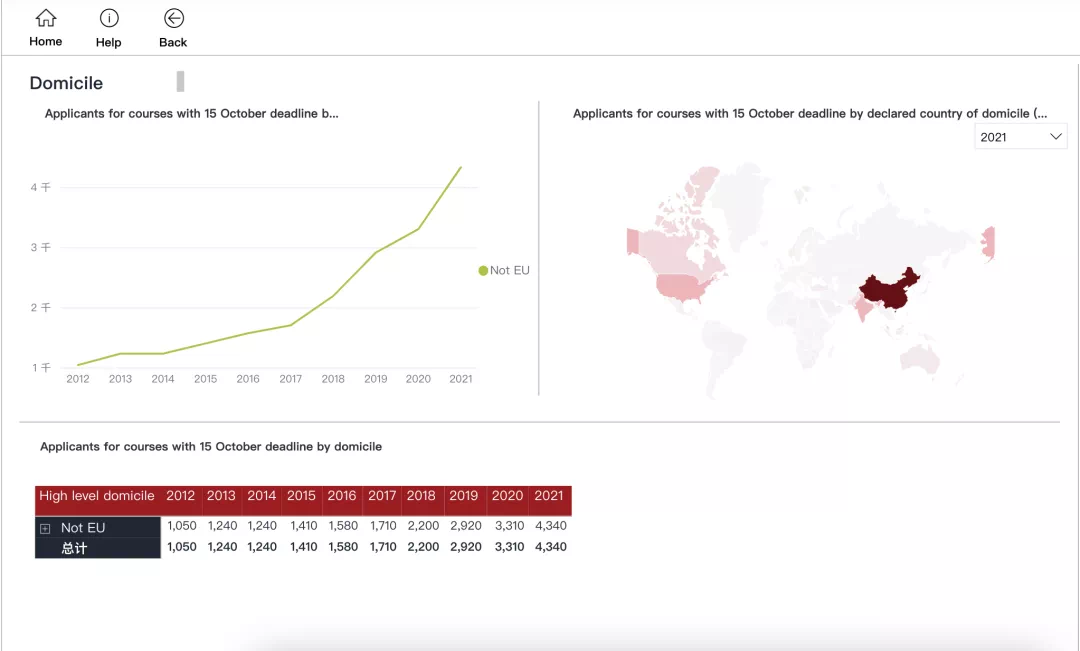
Task: Go back using the Back arrow icon
Action: click(x=174, y=18)
